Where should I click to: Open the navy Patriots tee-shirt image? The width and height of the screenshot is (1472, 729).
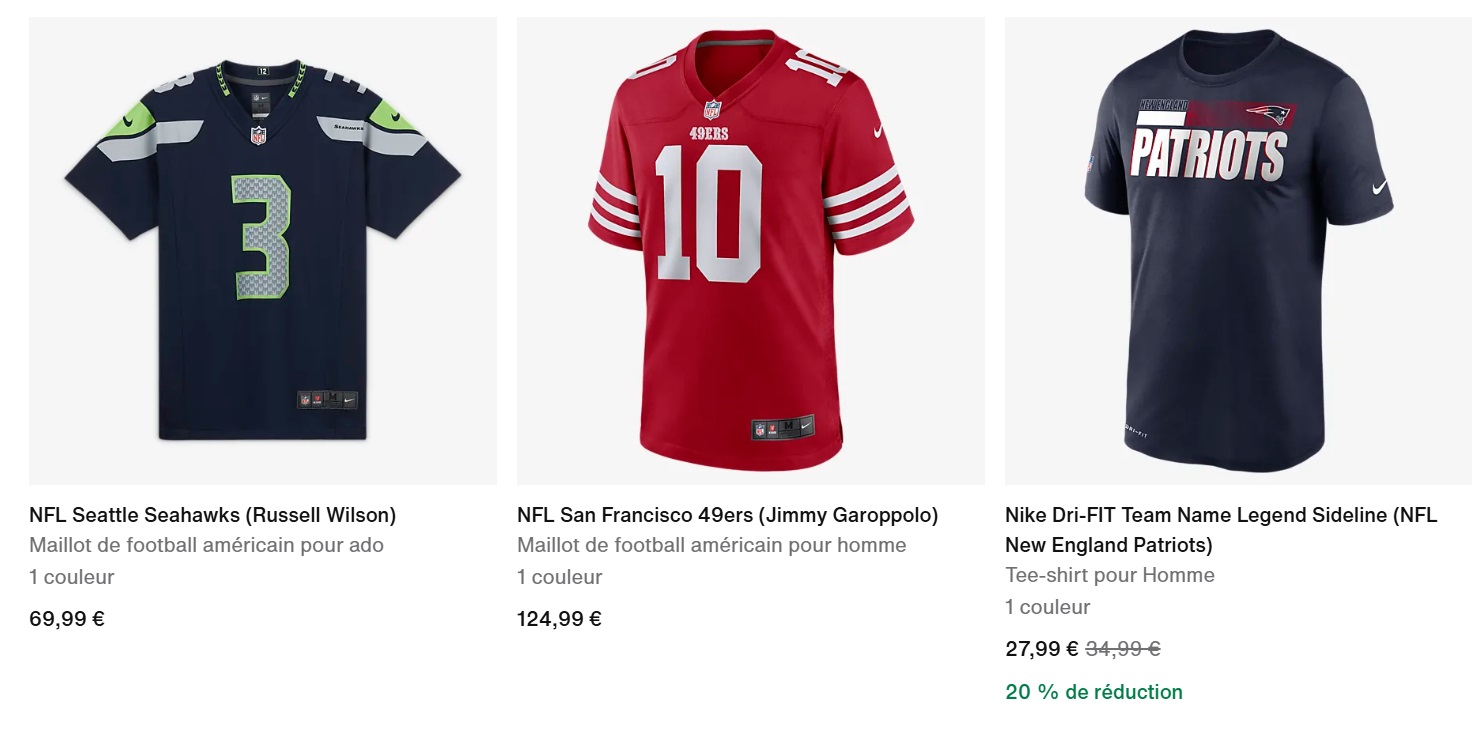(x=1238, y=250)
